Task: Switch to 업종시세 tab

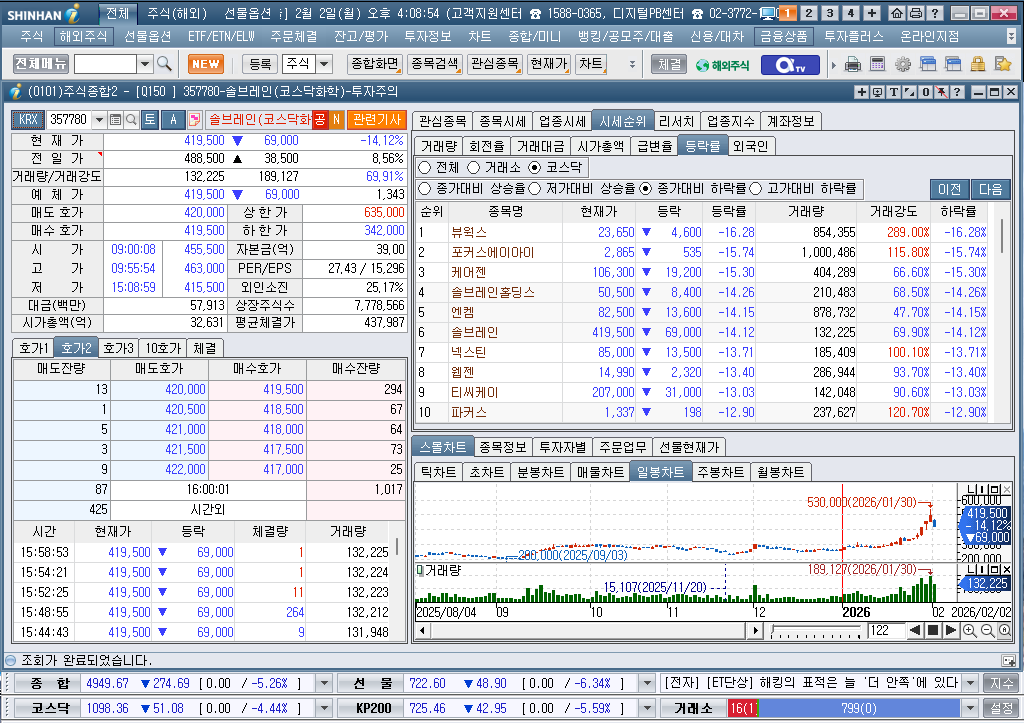Action: coord(562,121)
